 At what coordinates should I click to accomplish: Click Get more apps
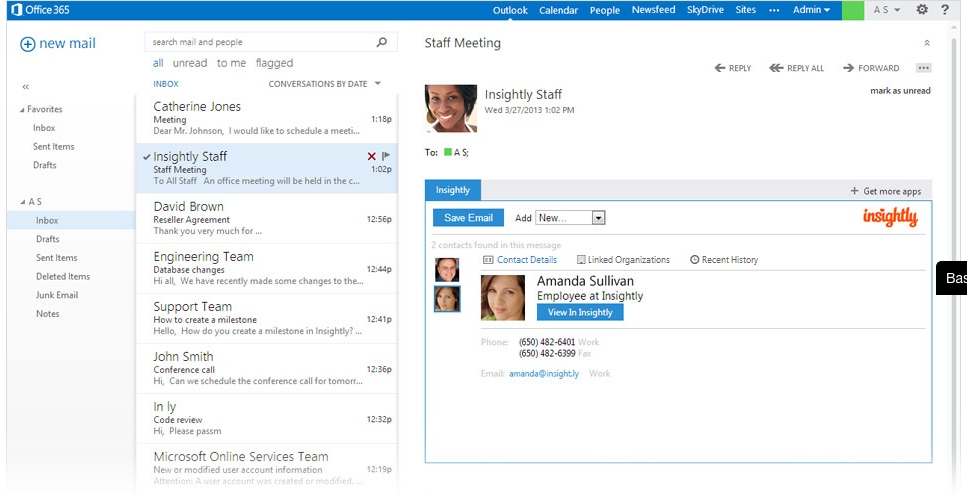tap(886, 191)
